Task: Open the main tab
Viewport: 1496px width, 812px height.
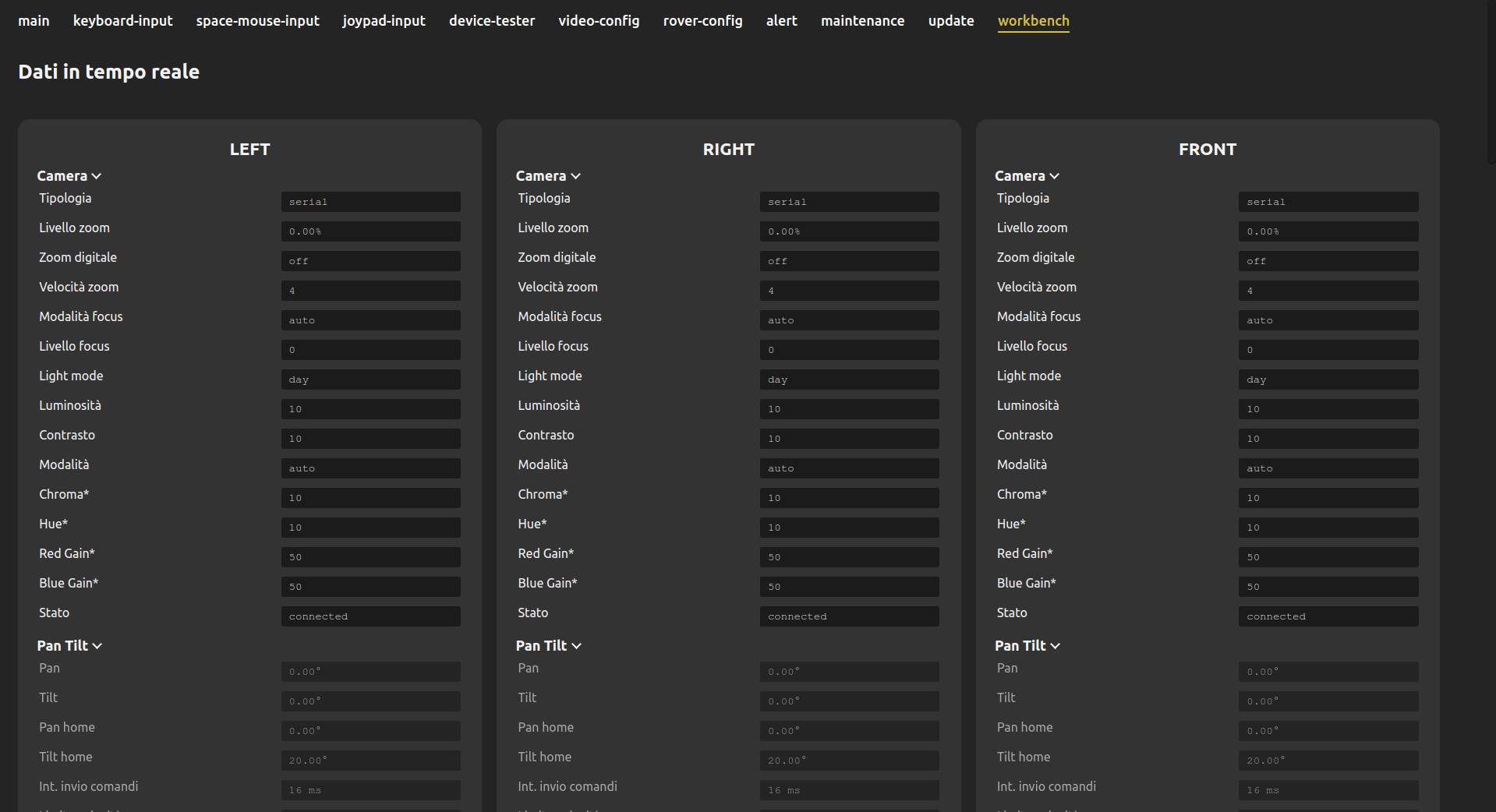Action: 34,21
